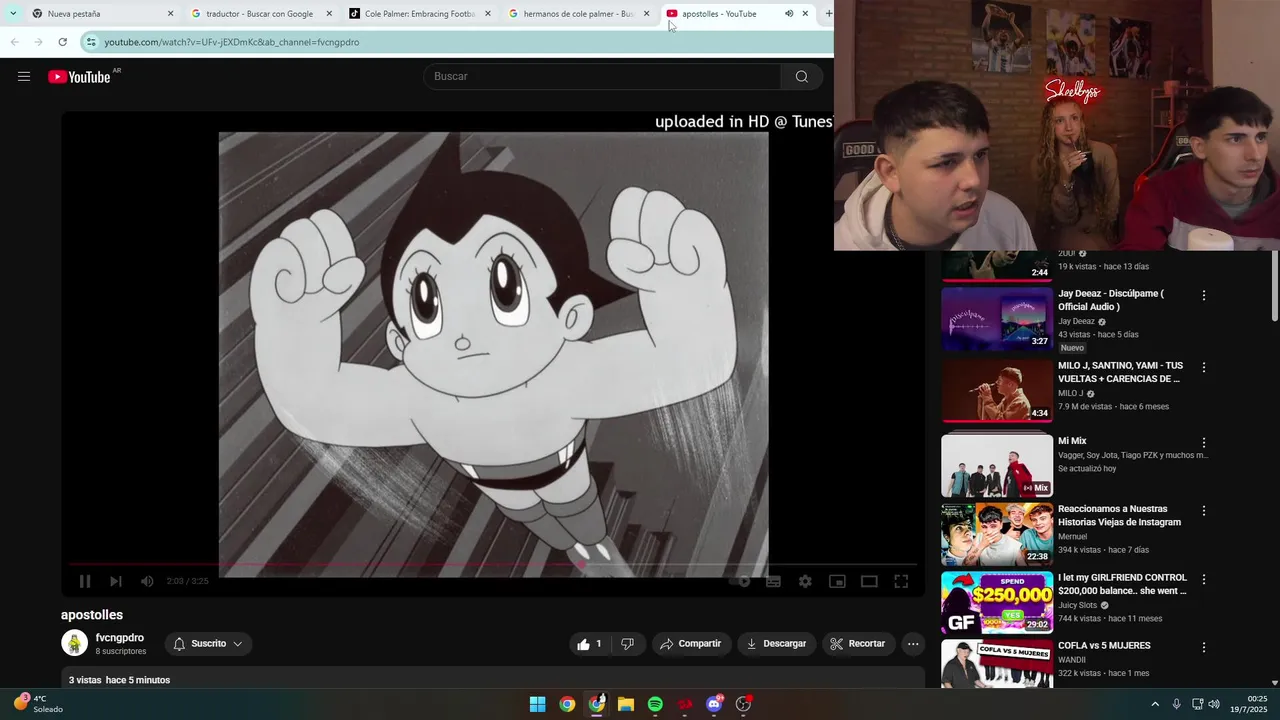Skip to the next video

point(116,581)
